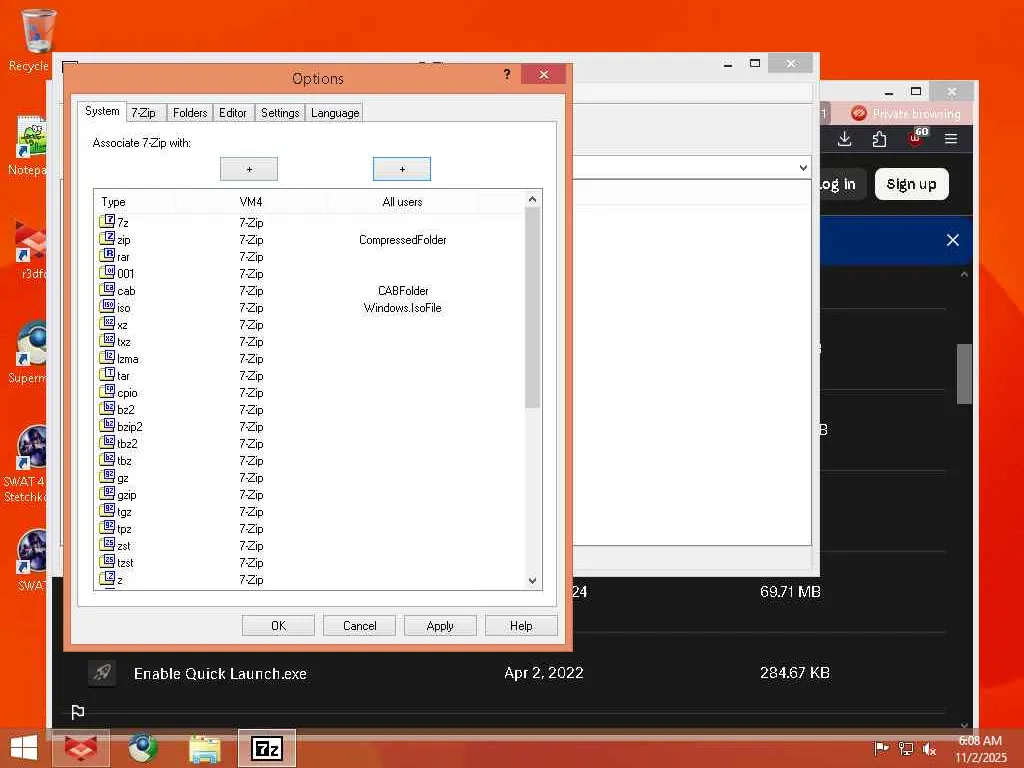Switch to the Language tab
Viewport: 1024px width, 768px height.
coord(335,112)
